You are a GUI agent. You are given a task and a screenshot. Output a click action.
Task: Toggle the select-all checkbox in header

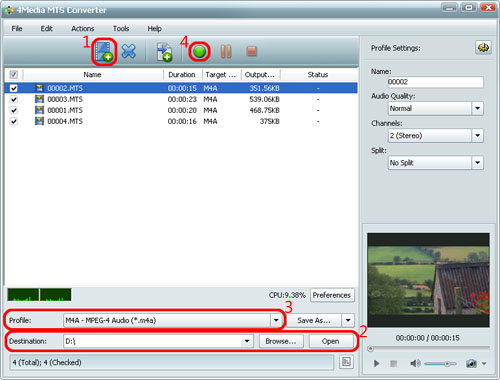(x=14, y=74)
